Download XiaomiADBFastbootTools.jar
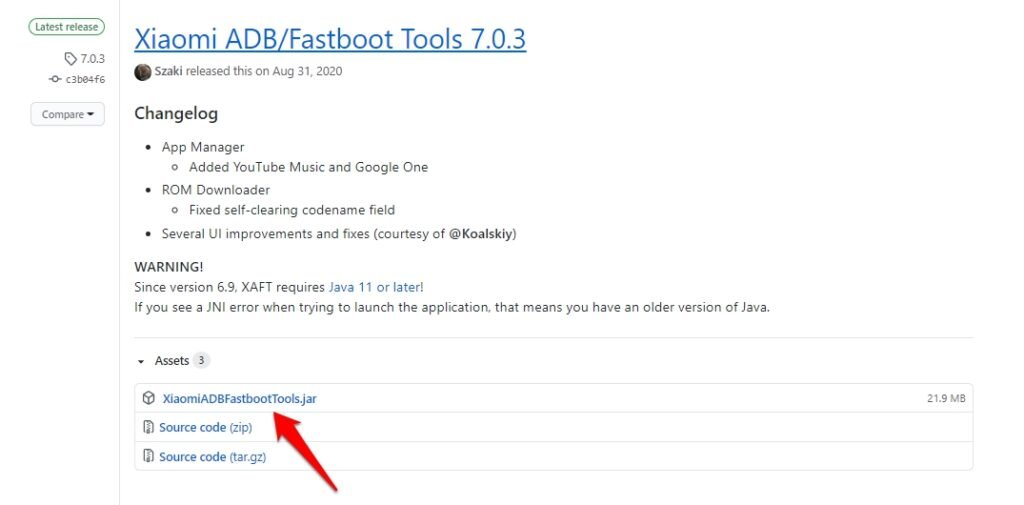This screenshot has width=1024, height=505. coord(240,399)
